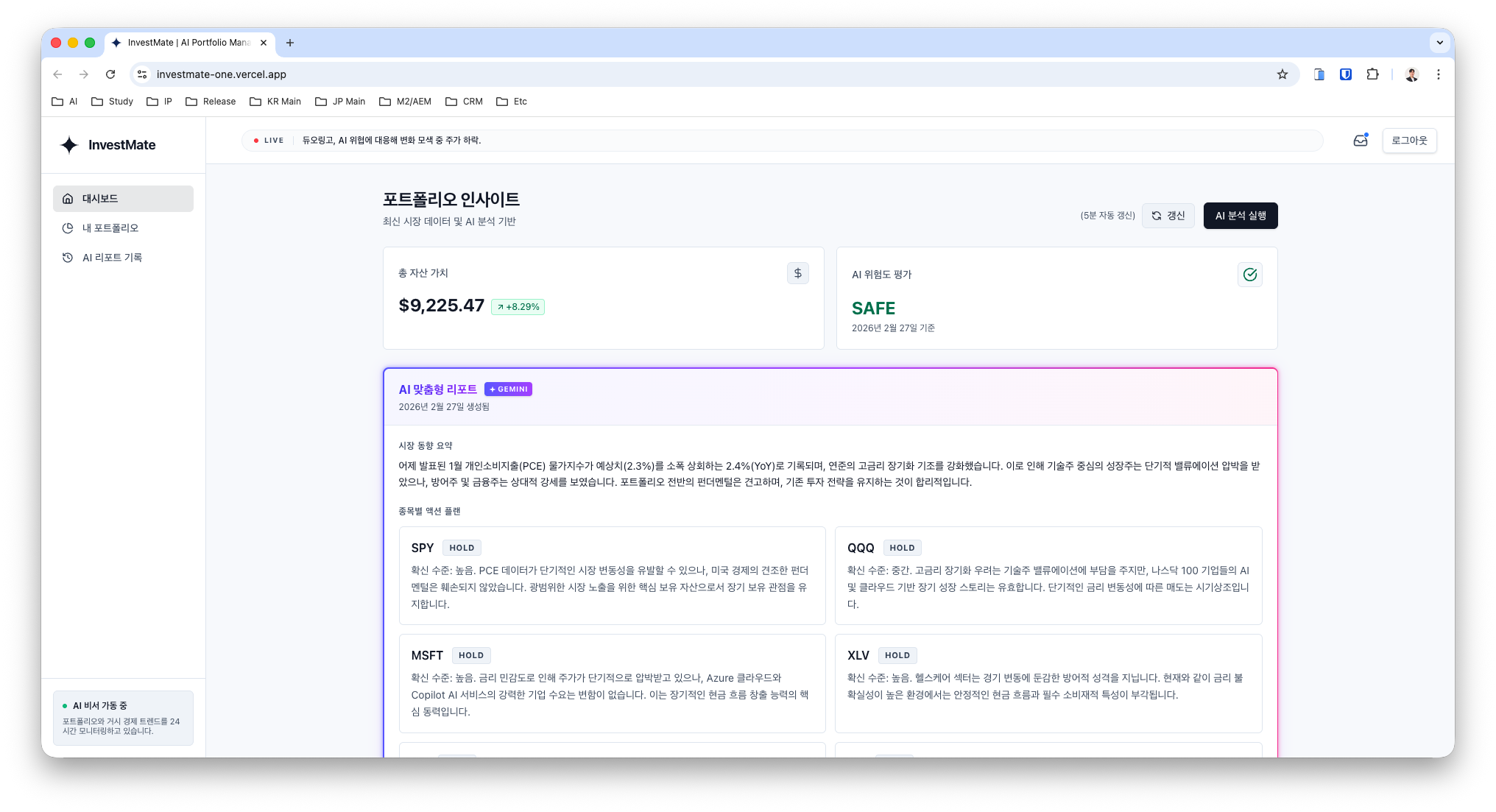Open the browser extensions puzzle icon
The height and width of the screenshot is (812, 1496).
coord(1372,74)
